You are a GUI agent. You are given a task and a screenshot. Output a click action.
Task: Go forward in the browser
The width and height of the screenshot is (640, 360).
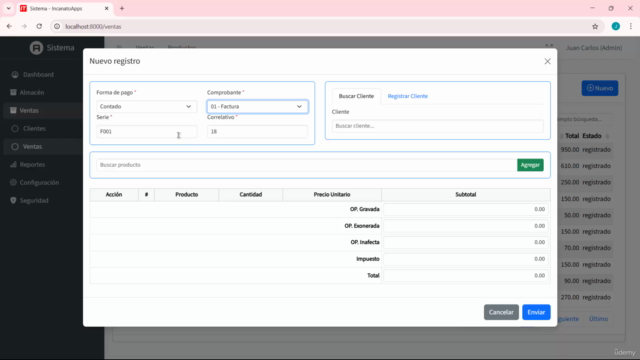[24, 27]
